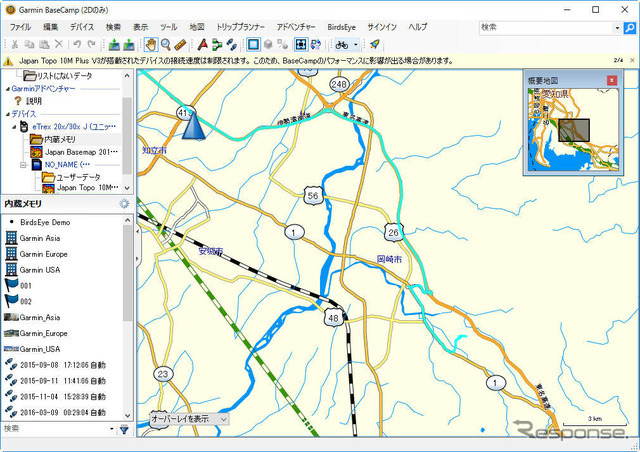Open the top search box dropdown arrow
Viewport: 640px width, 452px height.
(617, 28)
